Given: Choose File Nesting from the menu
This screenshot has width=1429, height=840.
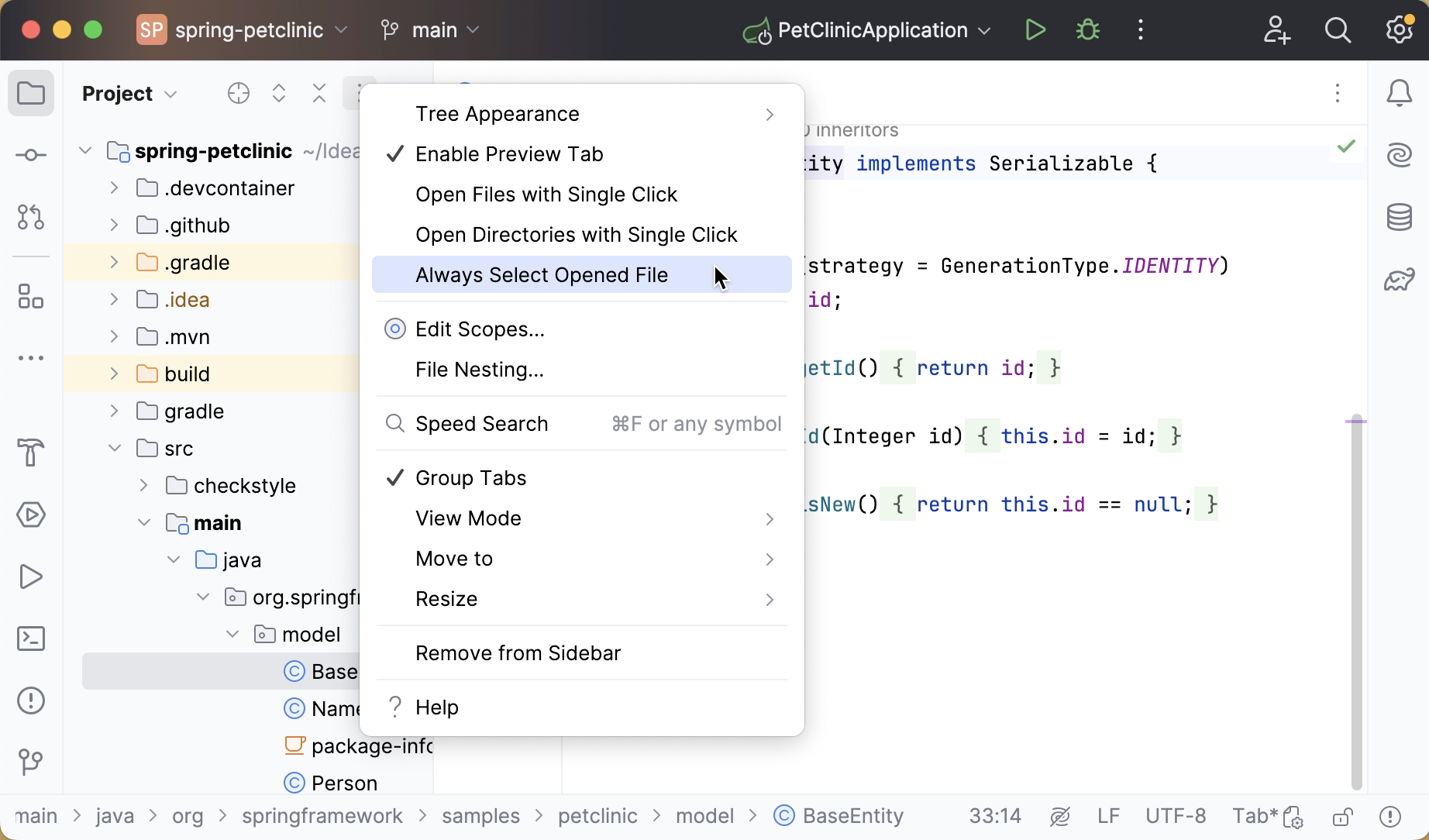Looking at the screenshot, I should click(479, 370).
